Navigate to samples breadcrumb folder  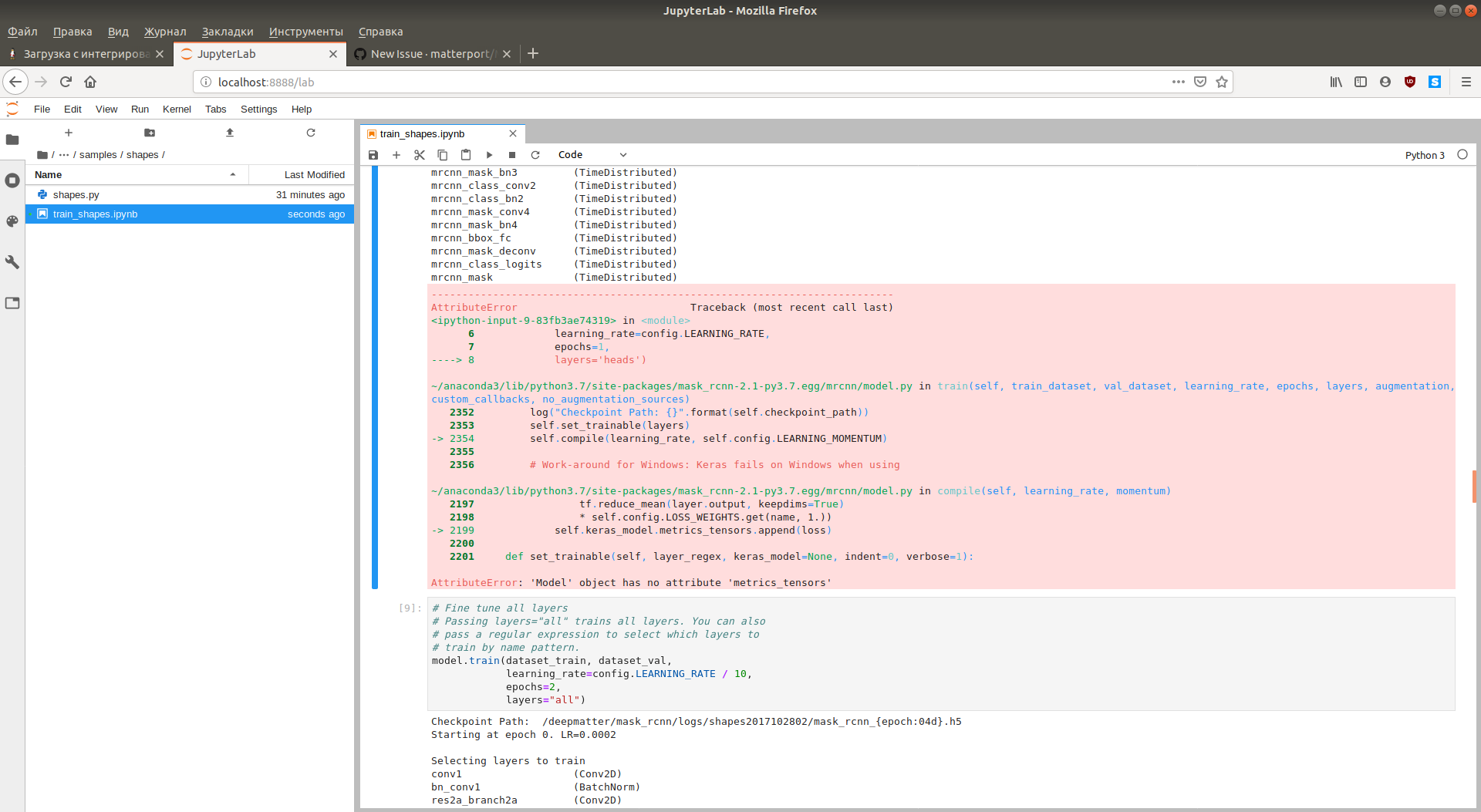click(98, 155)
